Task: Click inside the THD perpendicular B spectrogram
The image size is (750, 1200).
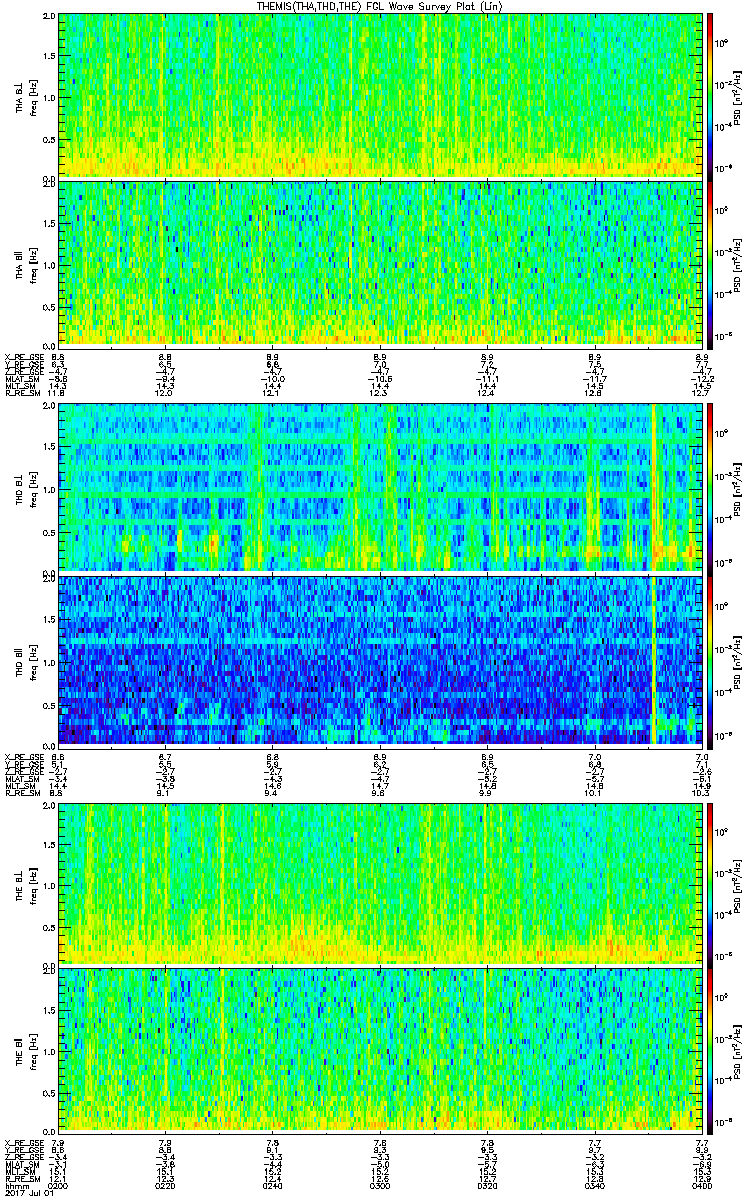Action: coord(380,487)
